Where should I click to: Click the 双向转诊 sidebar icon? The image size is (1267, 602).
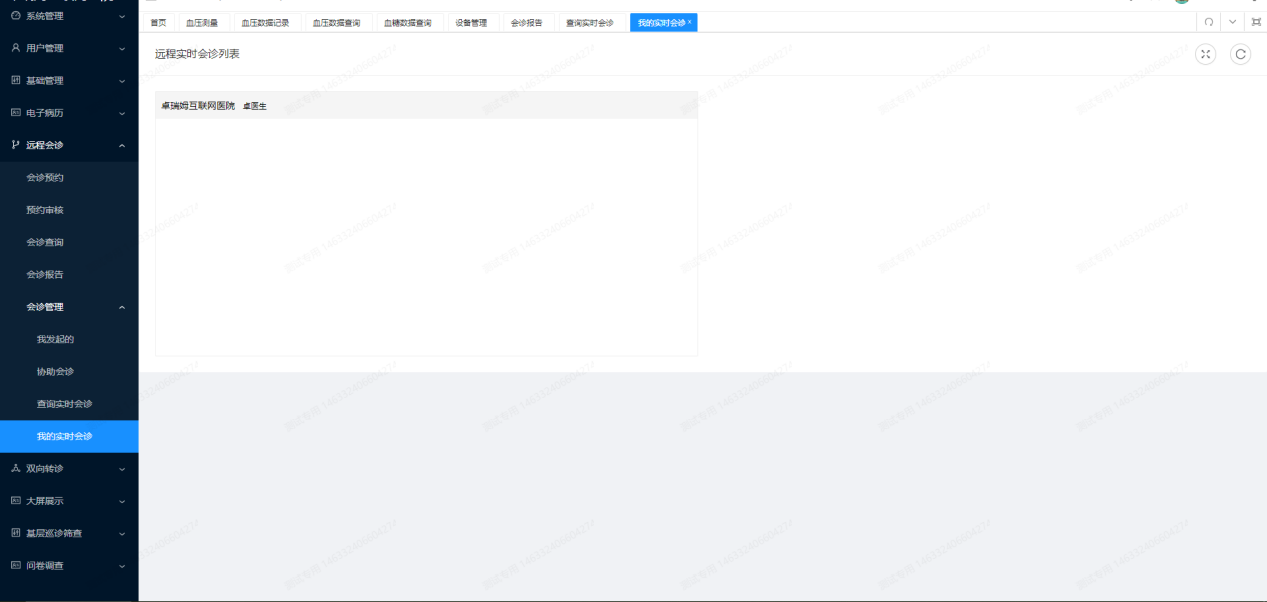pyautogui.click(x=15, y=468)
